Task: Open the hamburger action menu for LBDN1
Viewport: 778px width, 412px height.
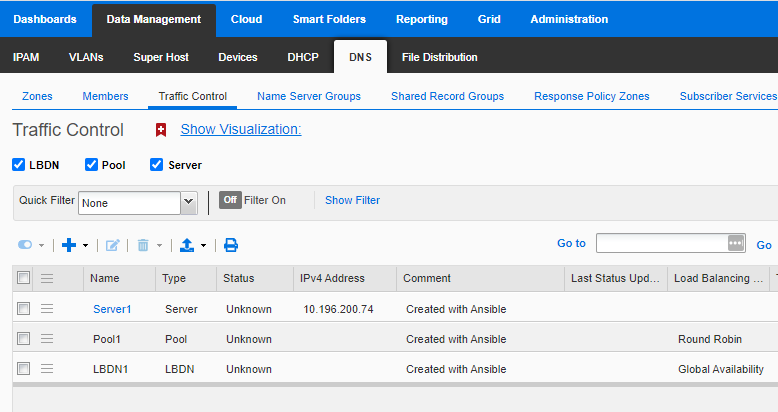Action: 47,369
